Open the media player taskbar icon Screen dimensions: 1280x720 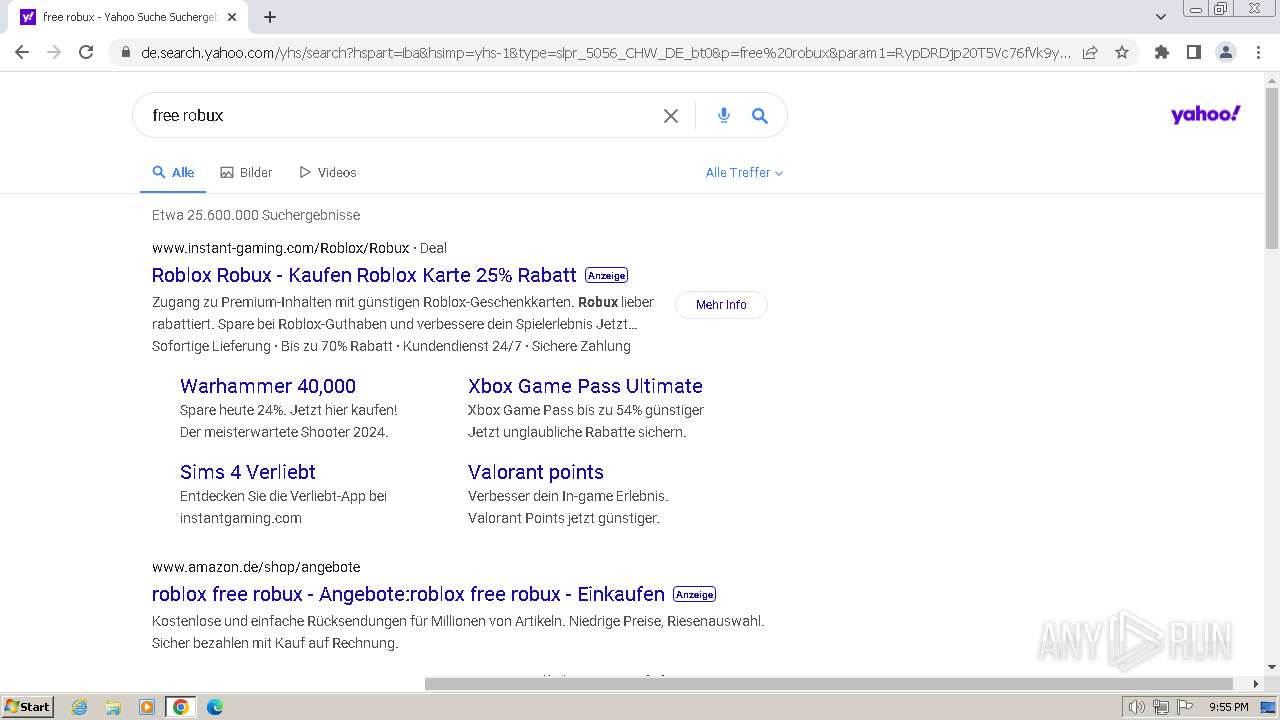pos(147,707)
